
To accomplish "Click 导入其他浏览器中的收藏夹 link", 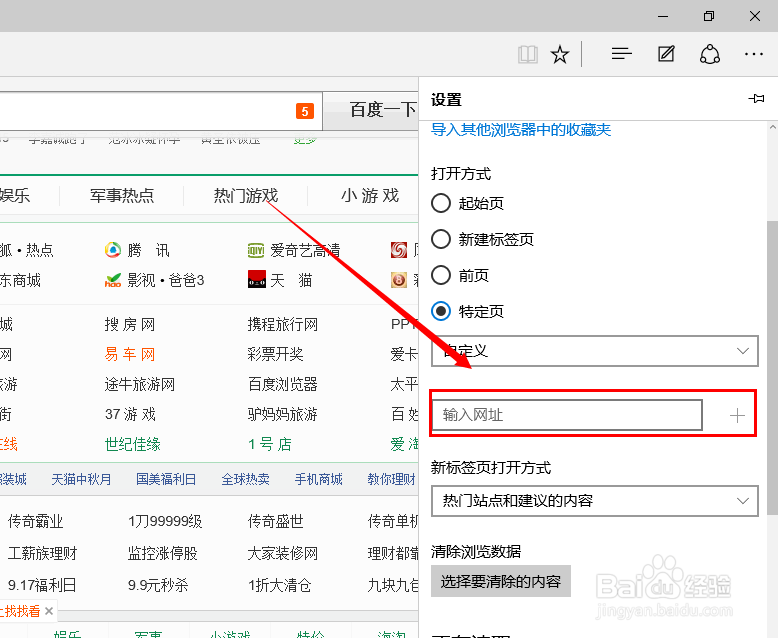I will click(x=521, y=129).
